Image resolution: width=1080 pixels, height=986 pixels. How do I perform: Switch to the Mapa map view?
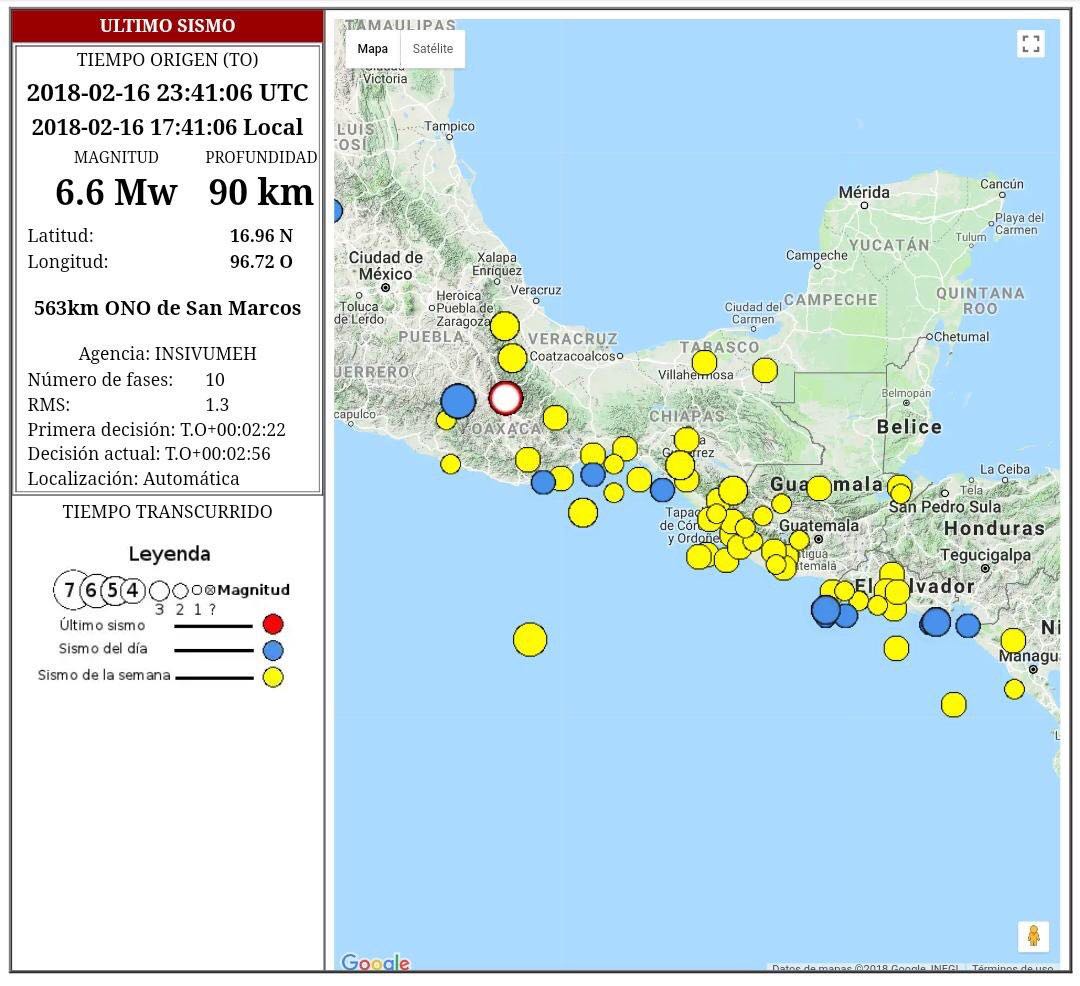[373, 49]
